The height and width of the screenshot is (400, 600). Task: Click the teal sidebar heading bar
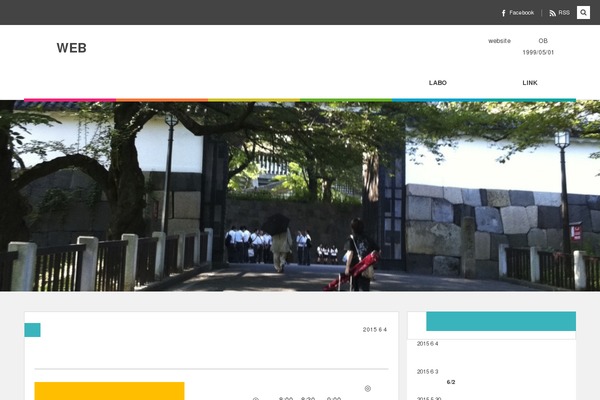click(501, 321)
